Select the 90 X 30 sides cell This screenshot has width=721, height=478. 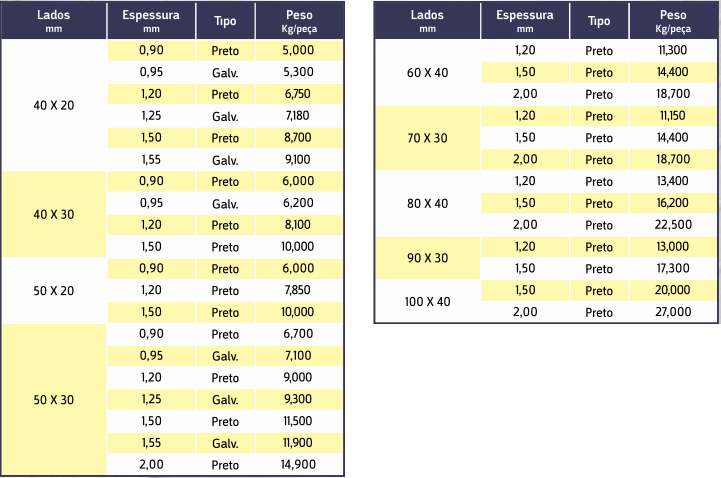[428, 258]
